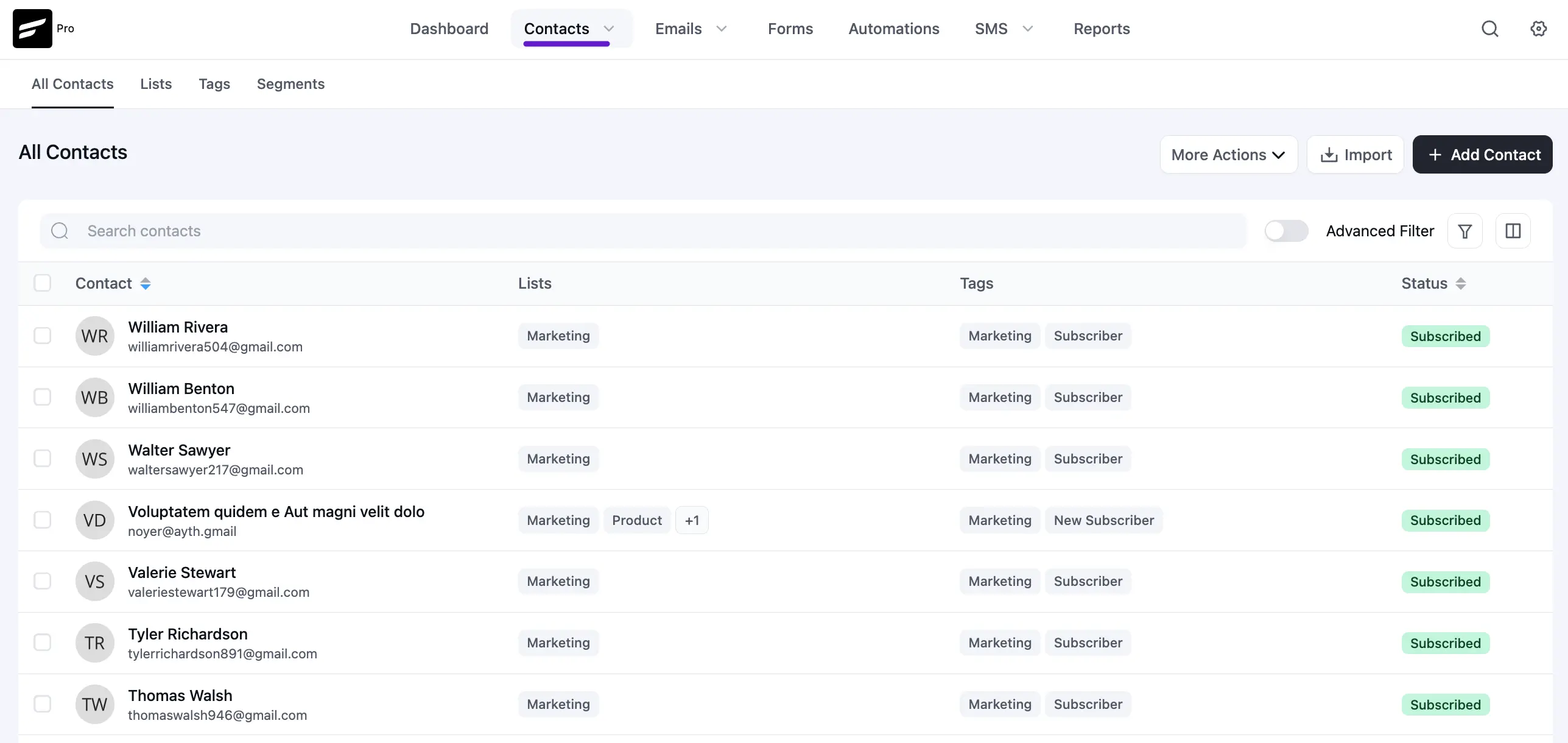Select Tyler Richardson's row checkbox
1568x743 pixels.
43,643
